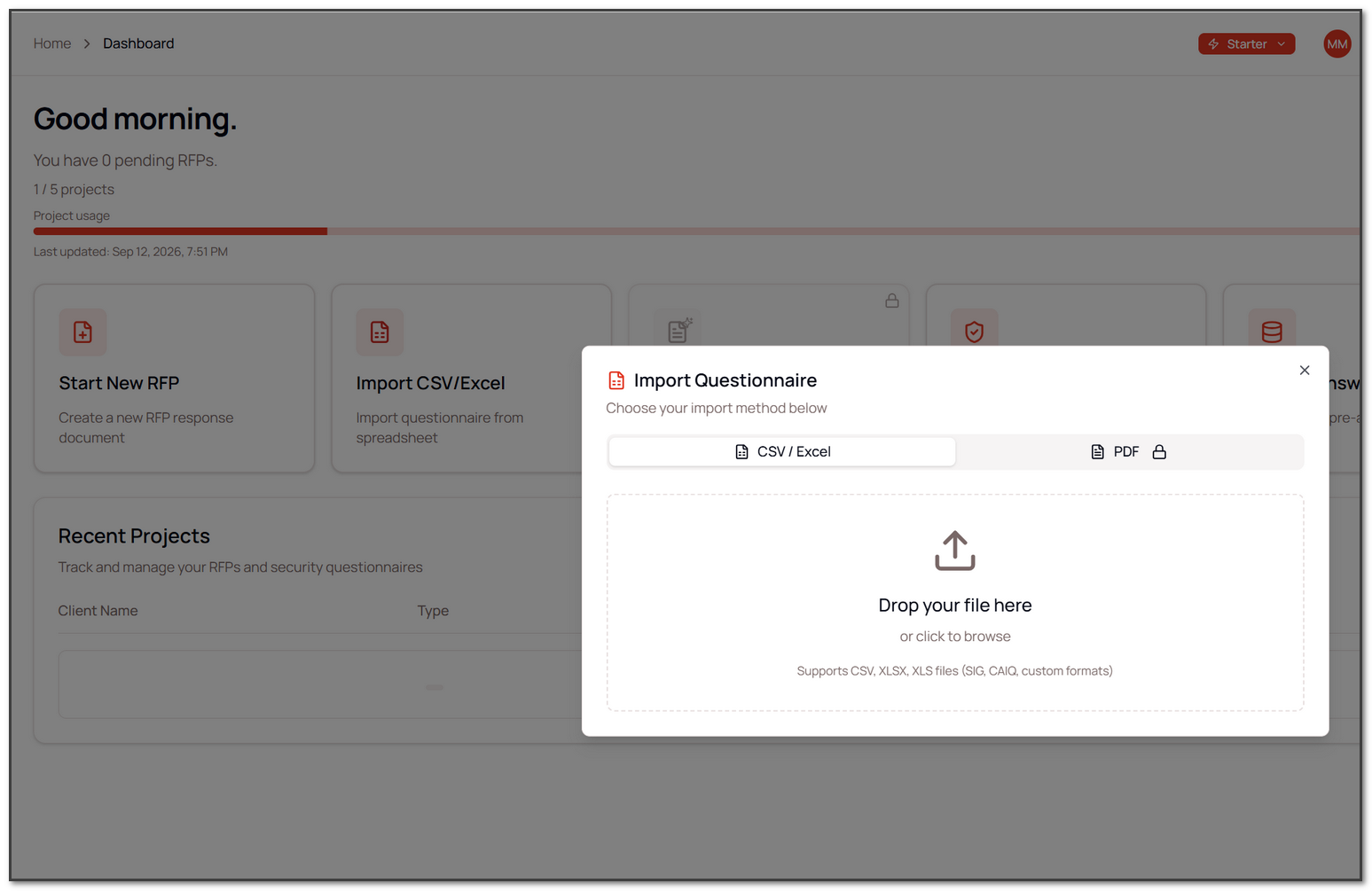The width and height of the screenshot is (1372, 891).
Task: Click the breadcrumb chevron separator
Action: [x=87, y=43]
